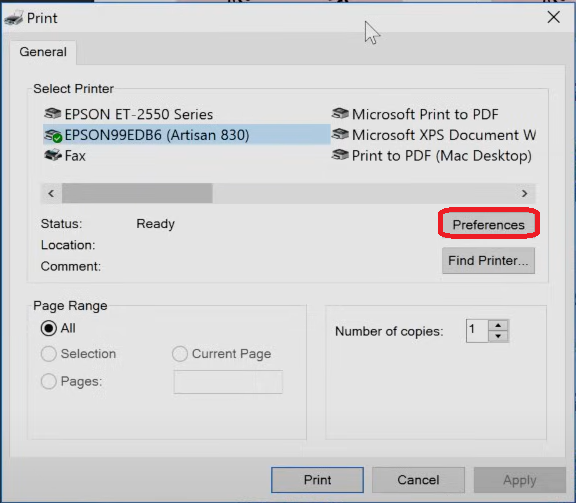Select the Fax printer icon
The height and width of the screenshot is (503, 576).
[53, 156]
